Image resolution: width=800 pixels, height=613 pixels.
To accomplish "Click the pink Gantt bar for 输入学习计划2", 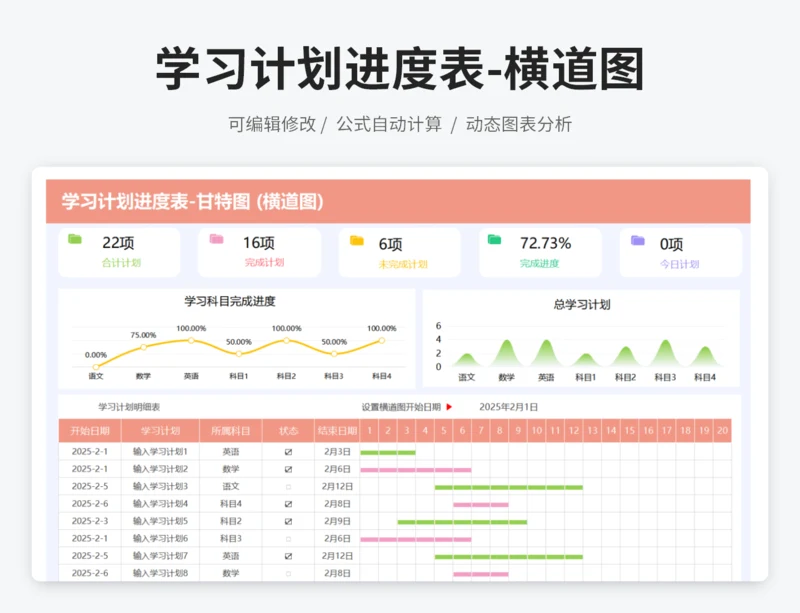I will 416,470.
